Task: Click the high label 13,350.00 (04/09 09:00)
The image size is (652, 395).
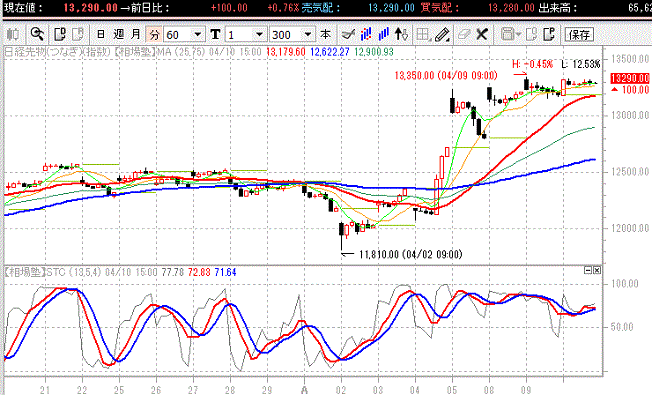Action: point(446,76)
